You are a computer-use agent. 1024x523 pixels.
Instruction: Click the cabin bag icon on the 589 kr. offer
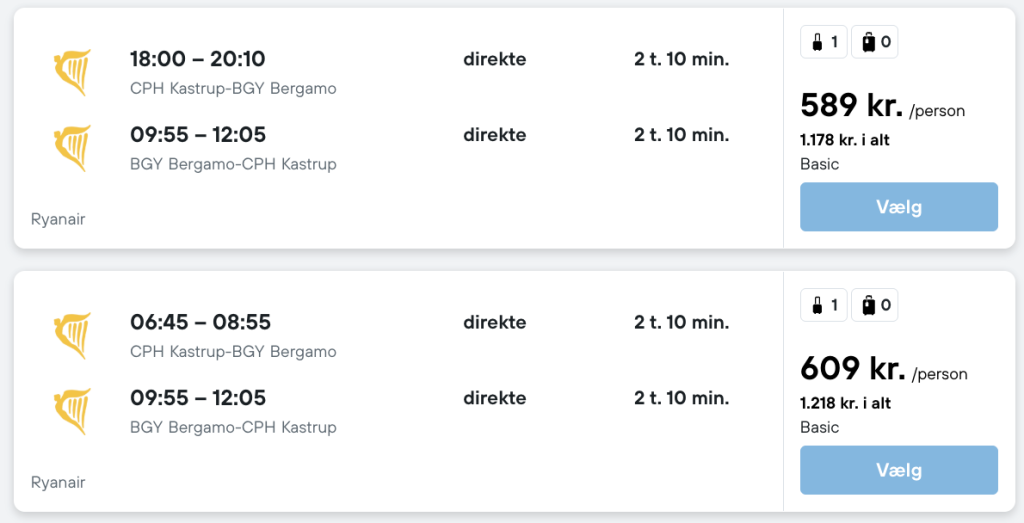[818, 42]
